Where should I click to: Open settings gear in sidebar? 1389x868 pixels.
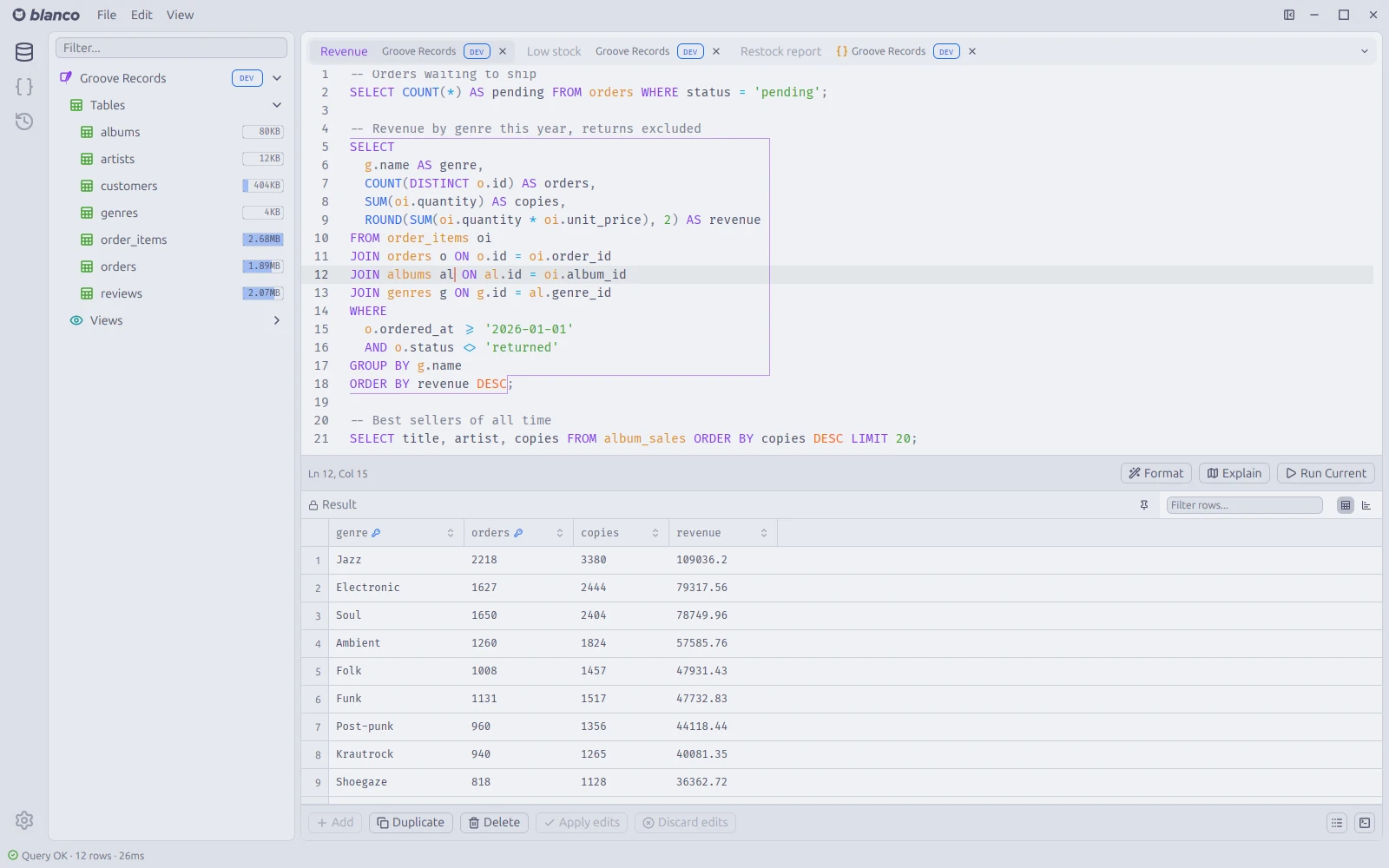[24, 820]
